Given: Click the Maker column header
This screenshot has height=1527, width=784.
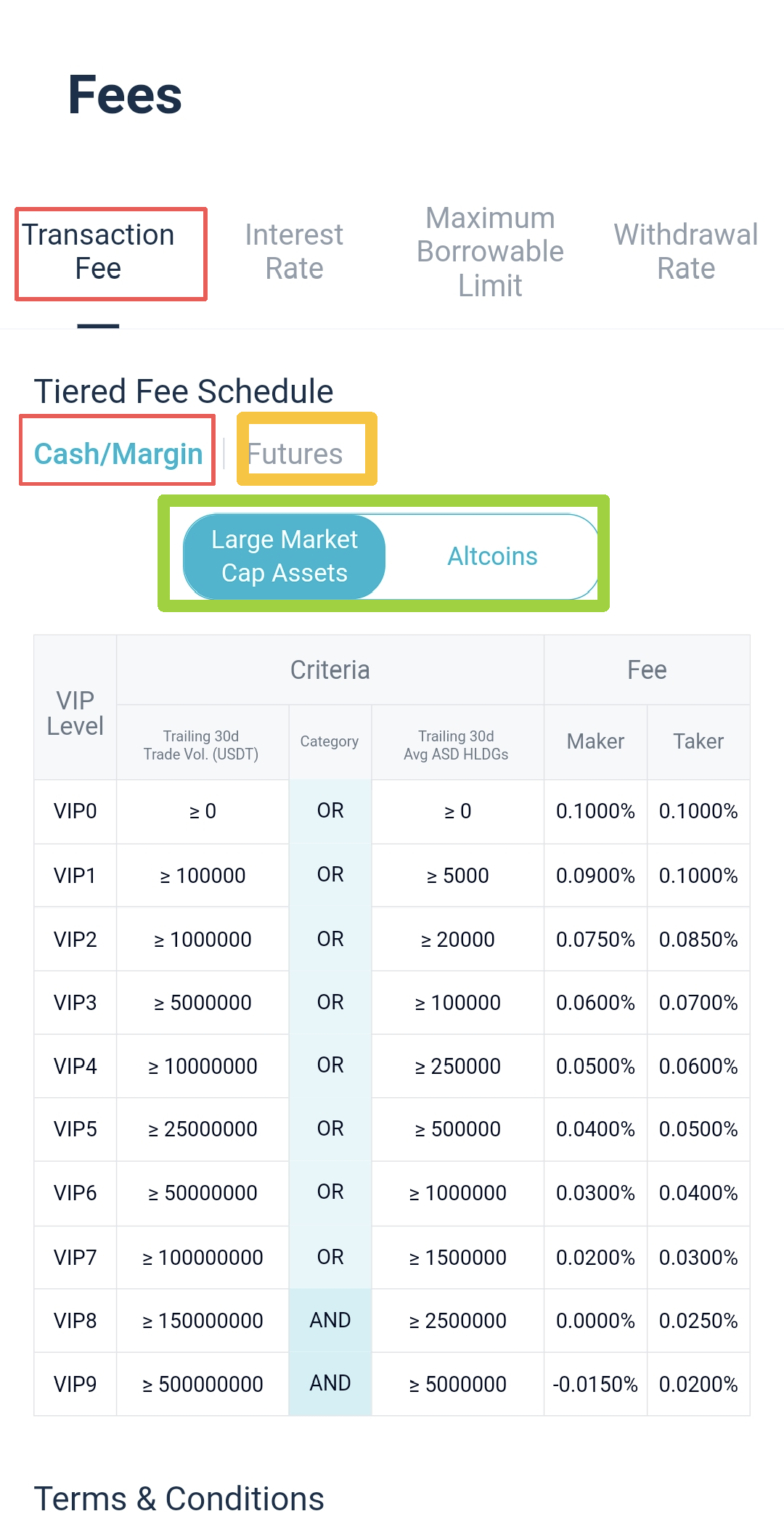Looking at the screenshot, I should pos(595,741).
